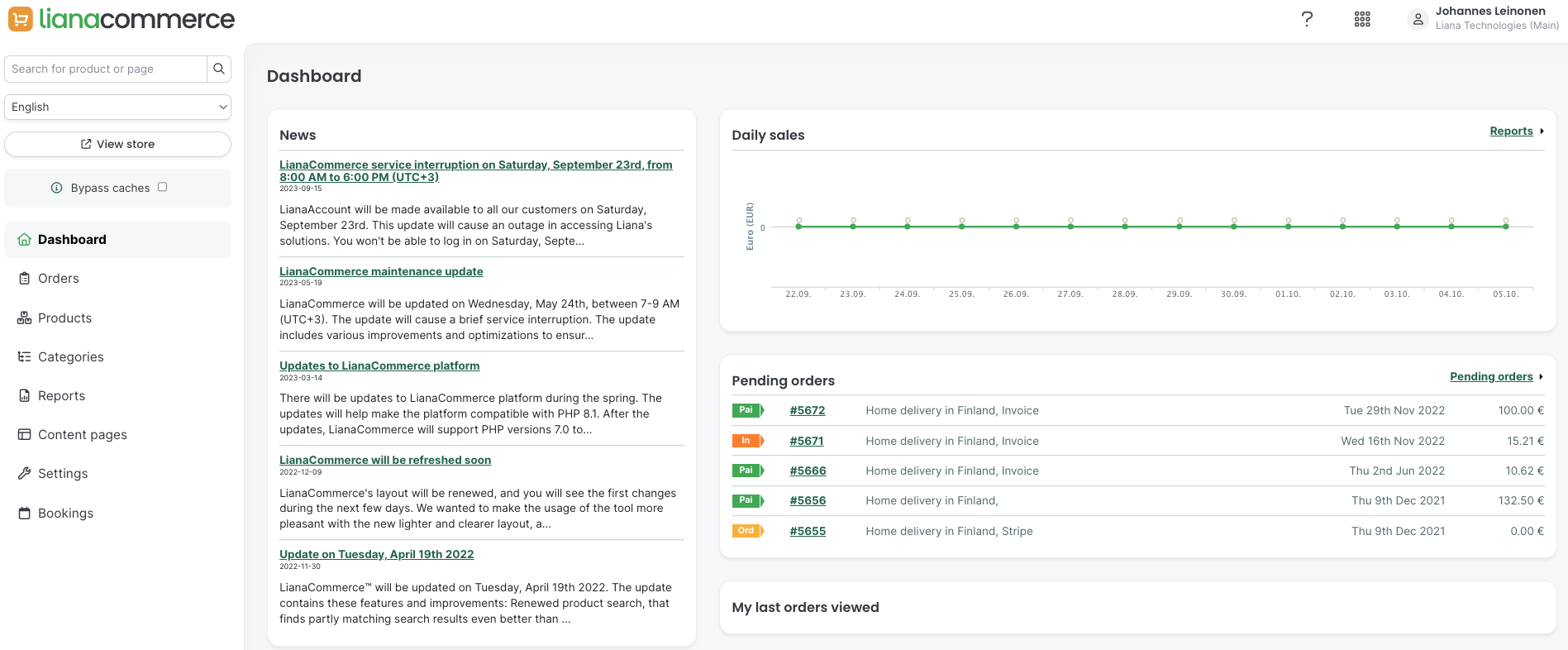Click the Dashboard home icon
The height and width of the screenshot is (650, 1568).
(24, 240)
